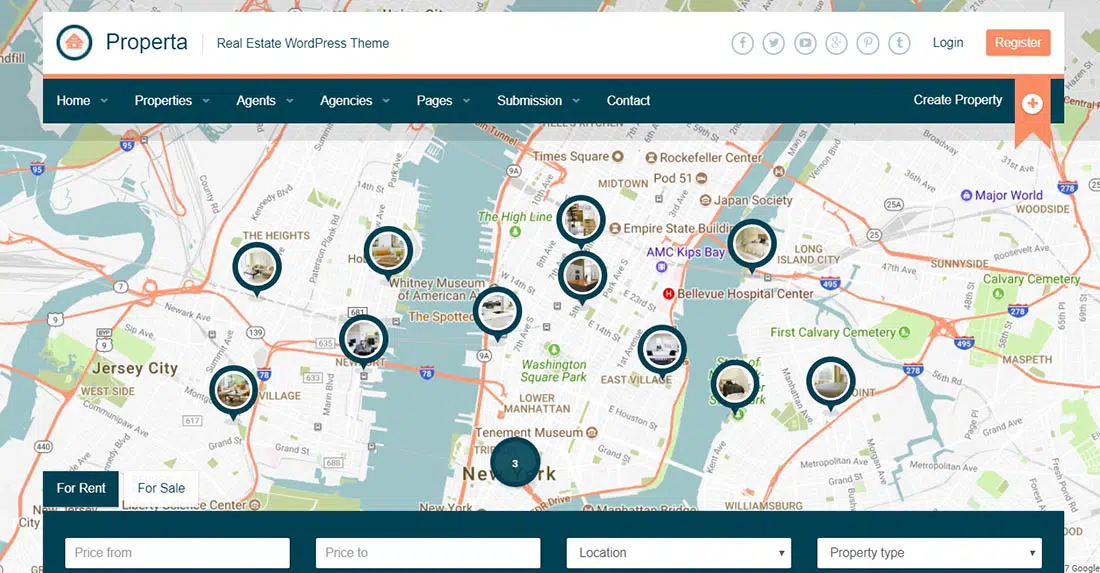This screenshot has height=573, width=1100.
Task: Open the YouTube icon in header
Action: tap(805, 43)
